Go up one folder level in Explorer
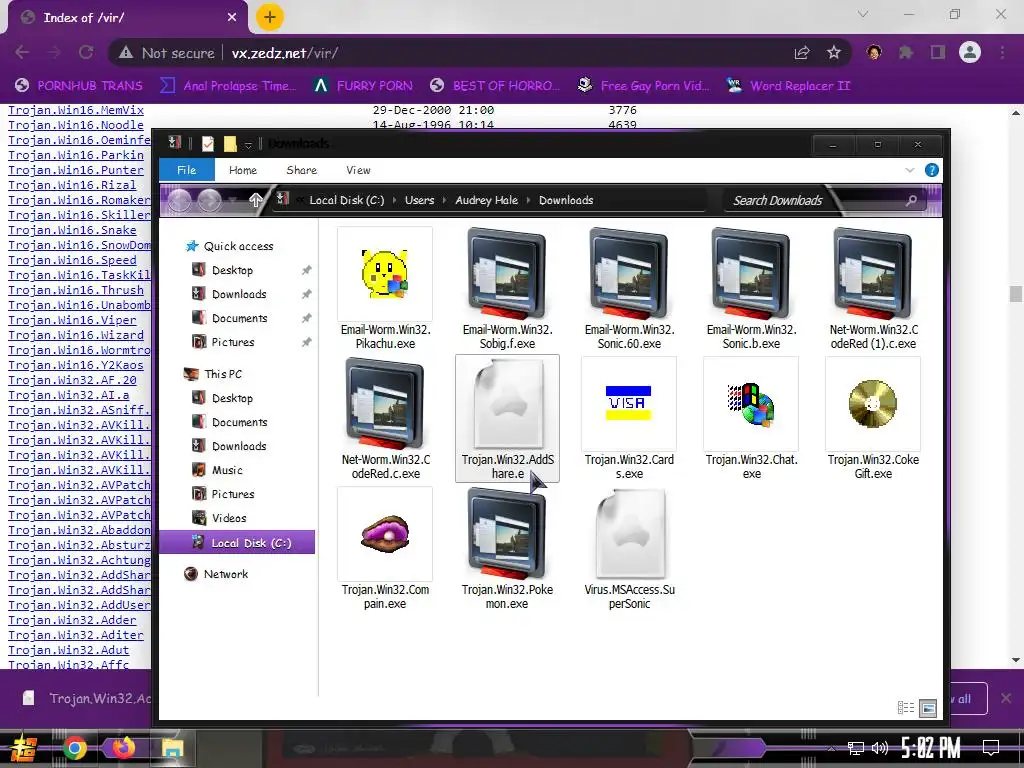Screen dimensions: 1024x768 tap(255, 200)
